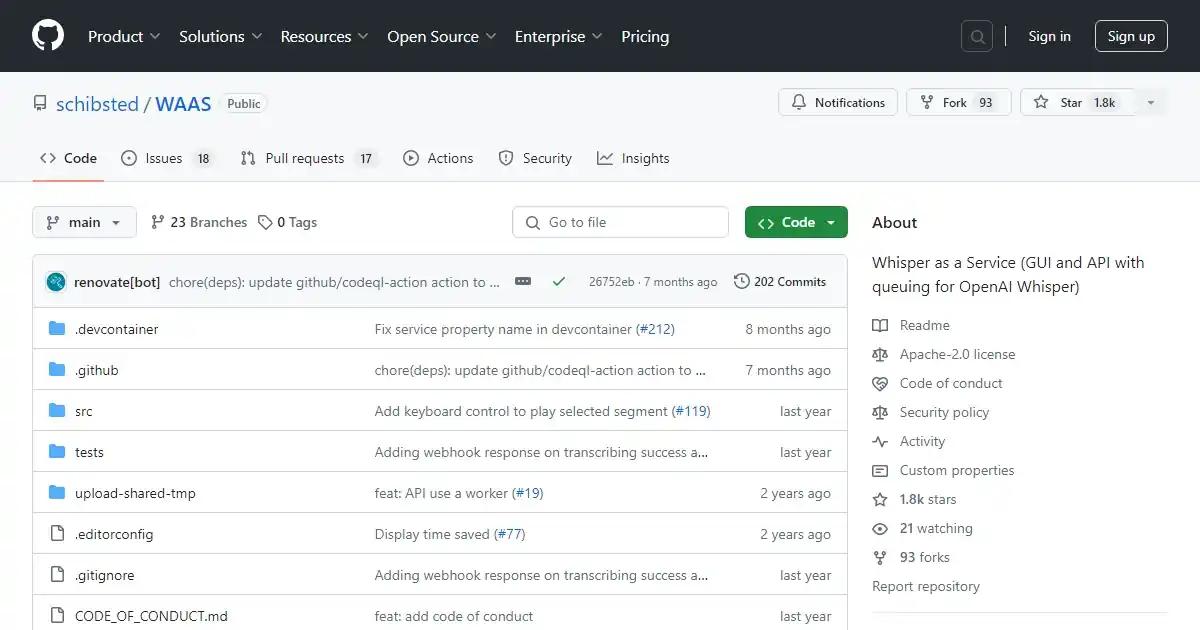Click the src folder icon
Image resolution: width=1200 pixels, height=630 pixels.
57,411
